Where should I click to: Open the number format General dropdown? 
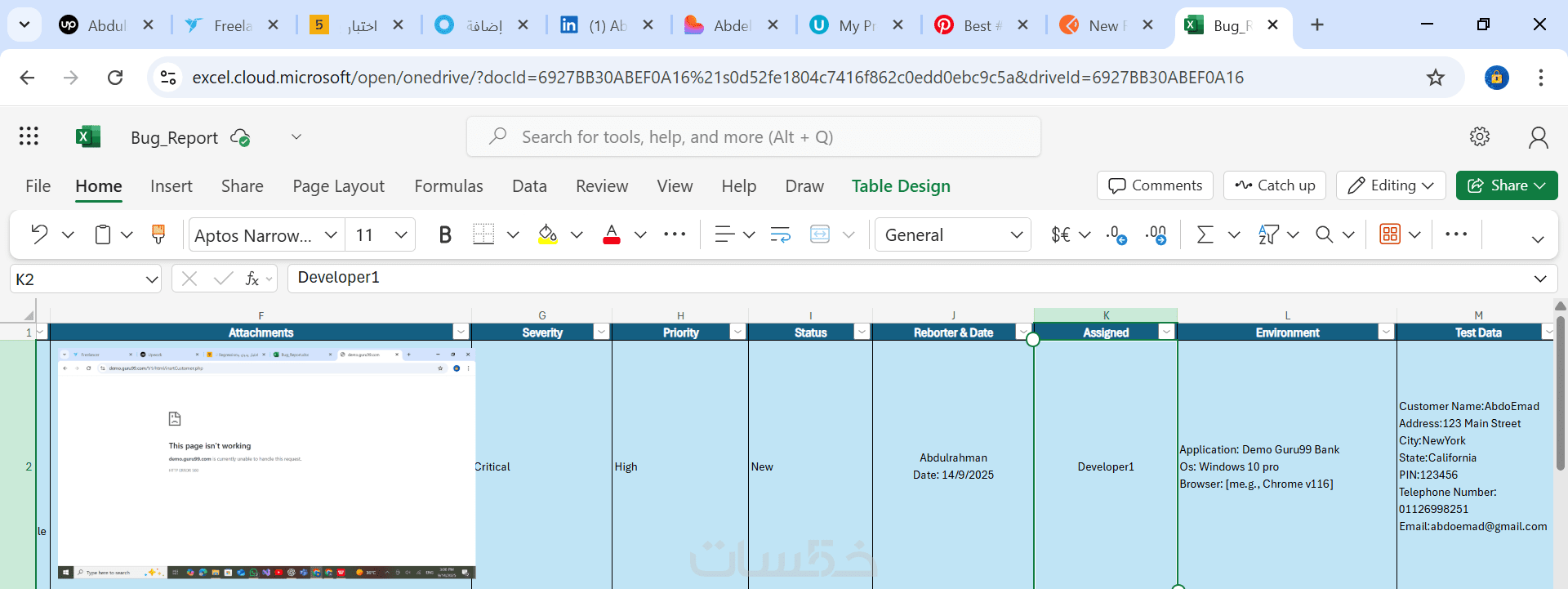(953, 235)
